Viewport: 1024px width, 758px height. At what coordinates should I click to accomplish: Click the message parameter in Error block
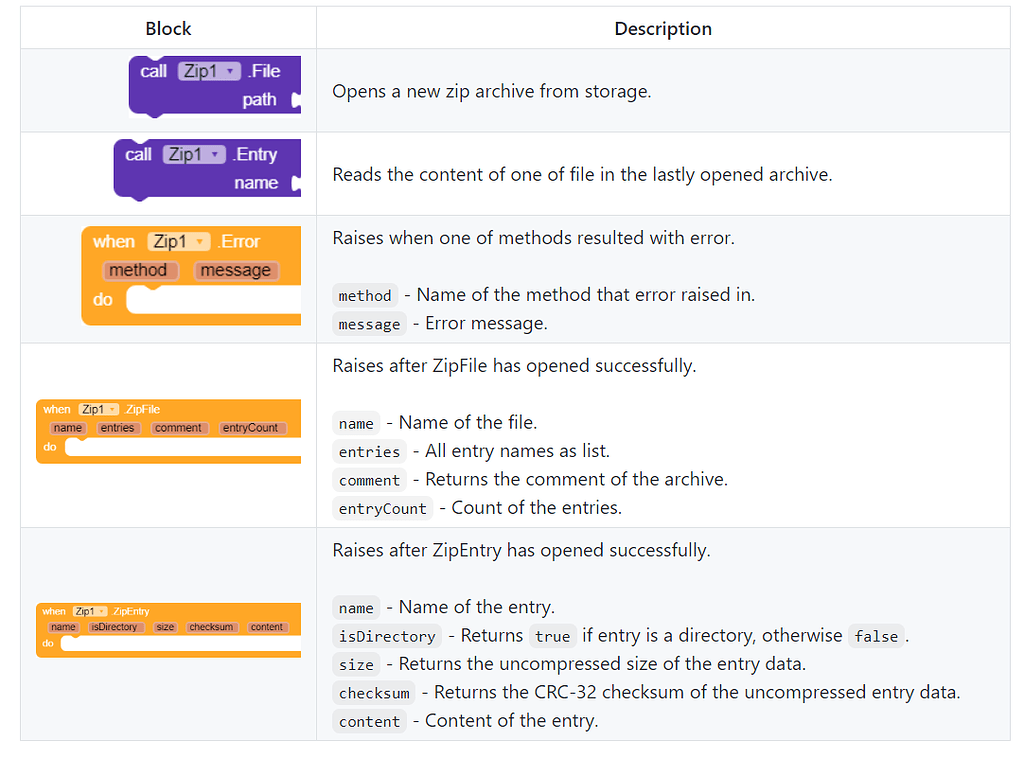tap(236, 270)
